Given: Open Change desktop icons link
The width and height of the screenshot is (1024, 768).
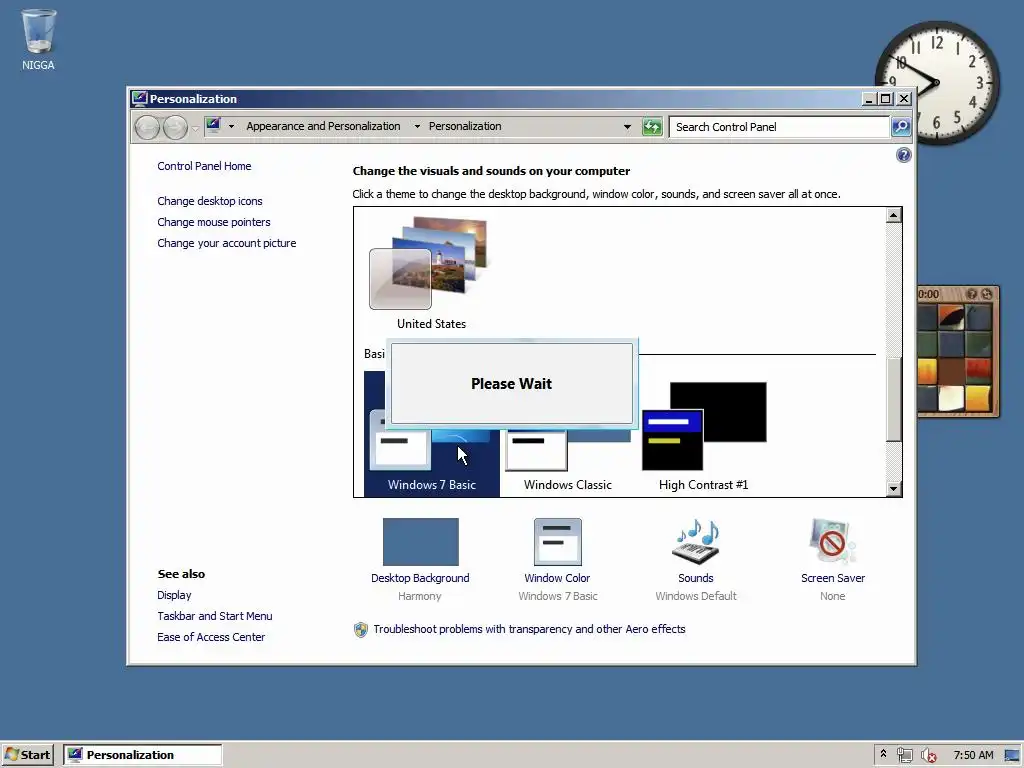Looking at the screenshot, I should (210, 201).
